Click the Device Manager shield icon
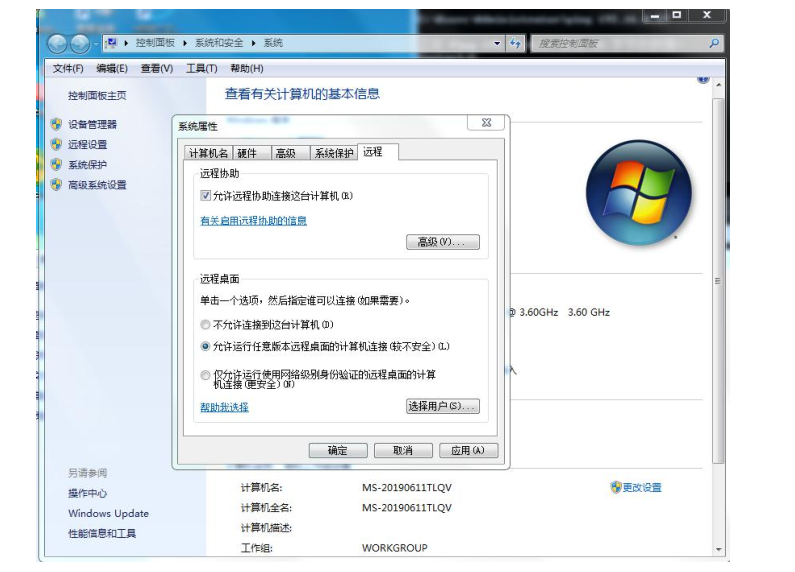795x572 pixels. coord(56,124)
